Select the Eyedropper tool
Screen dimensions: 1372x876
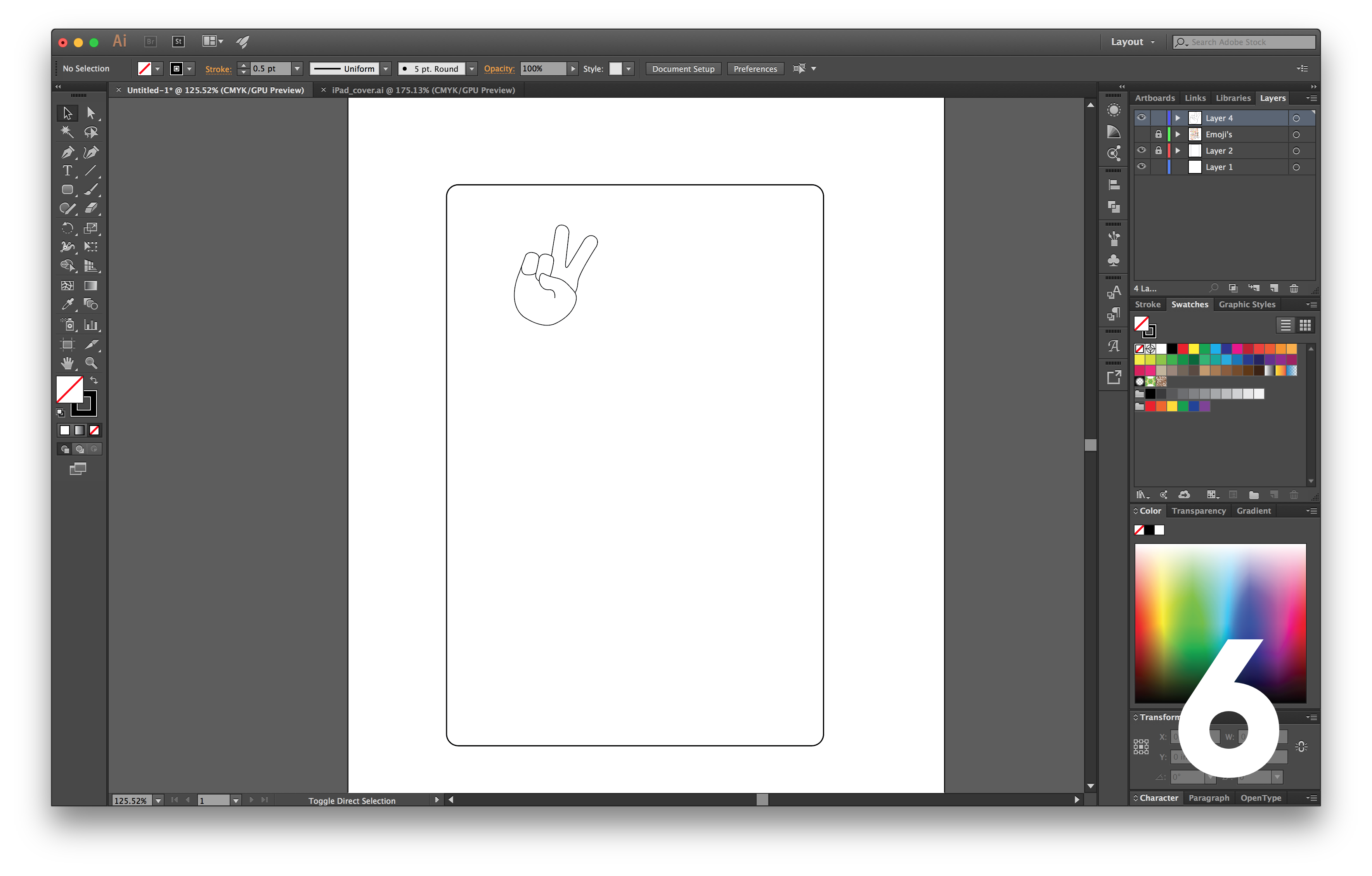coord(67,305)
